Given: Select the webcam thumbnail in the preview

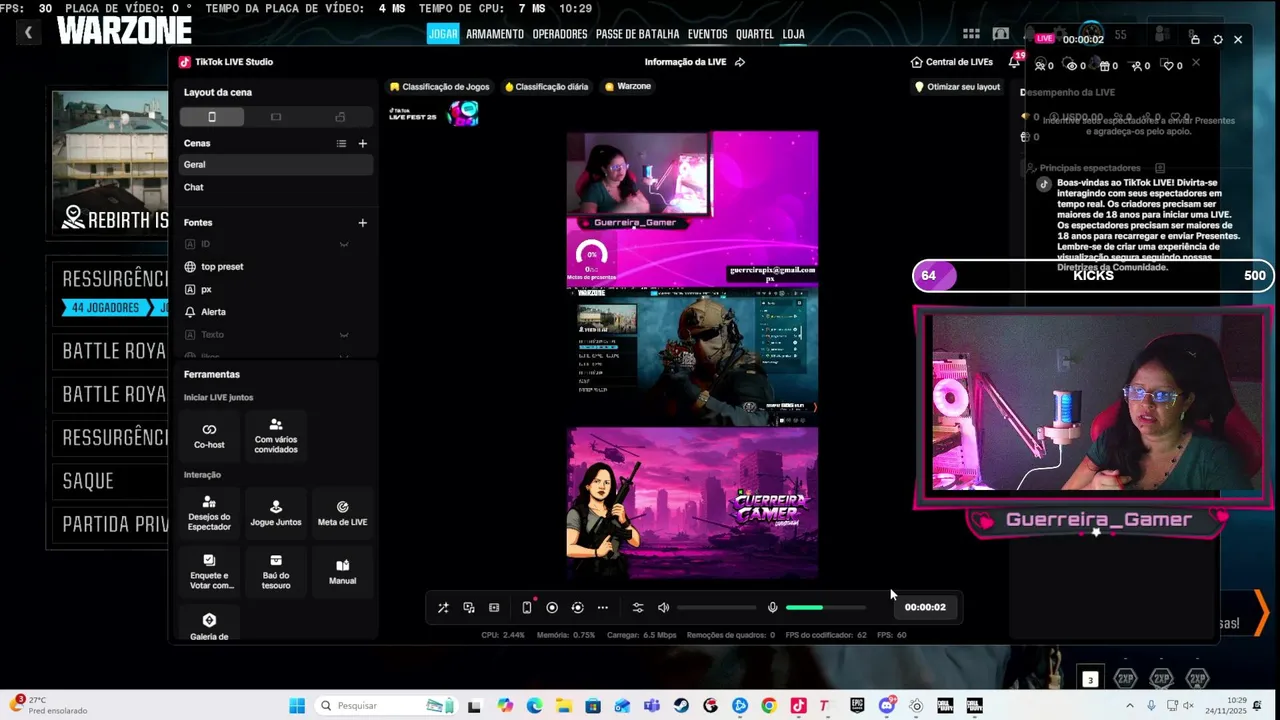Looking at the screenshot, I should tap(639, 173).
